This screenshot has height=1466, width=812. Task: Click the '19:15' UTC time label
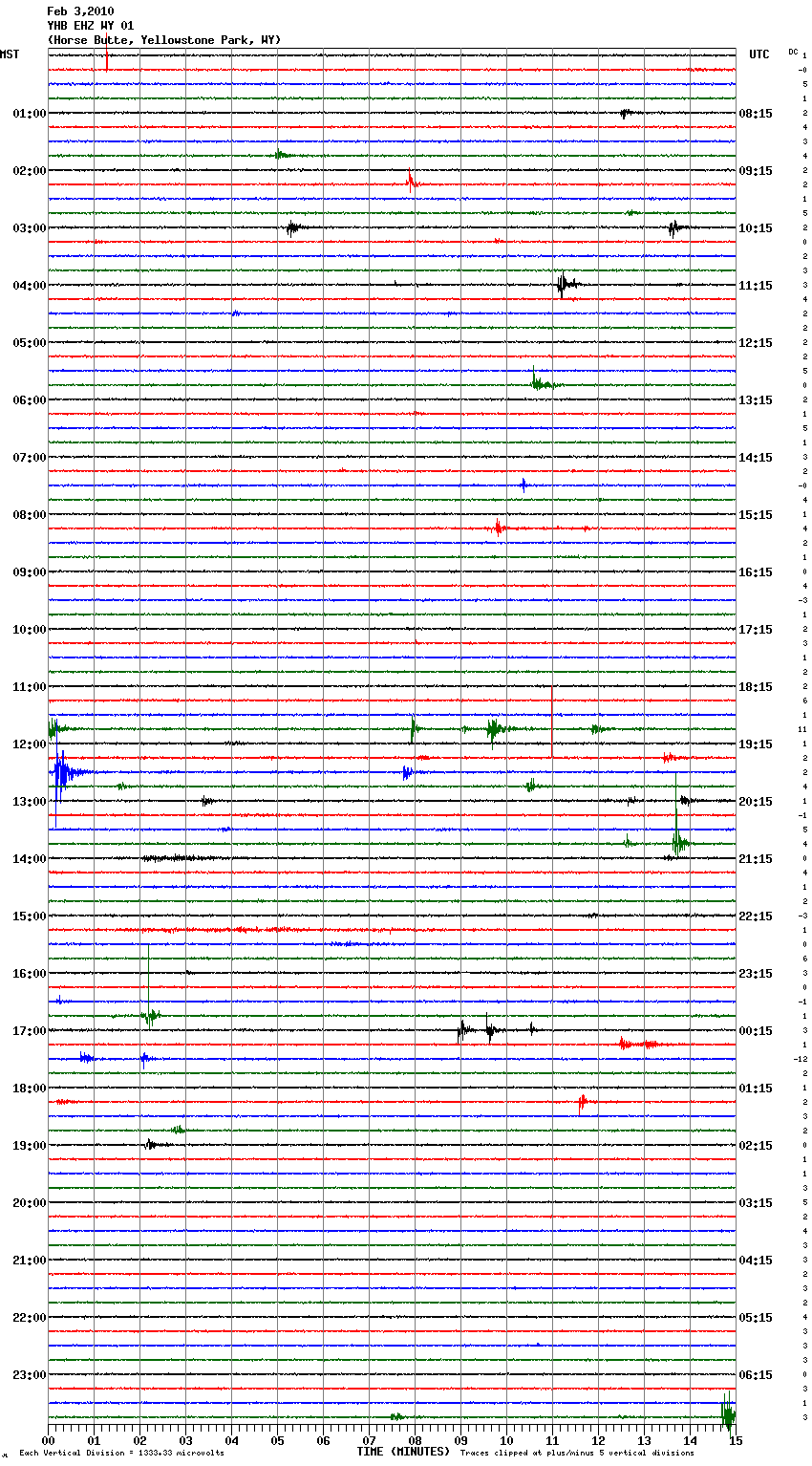pos(756,744)
